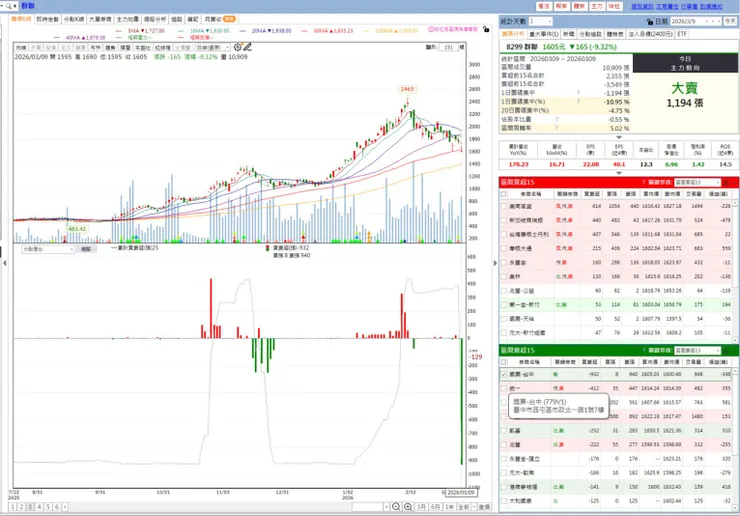The height and width of the screenshot is (516, 740).
Task: Tick the 大和國泰 row checkbox
Action: (504, 501)
